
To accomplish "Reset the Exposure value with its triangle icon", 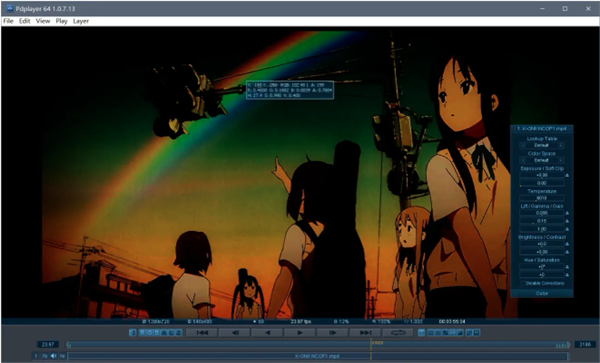I will click(x=567, y=175).
